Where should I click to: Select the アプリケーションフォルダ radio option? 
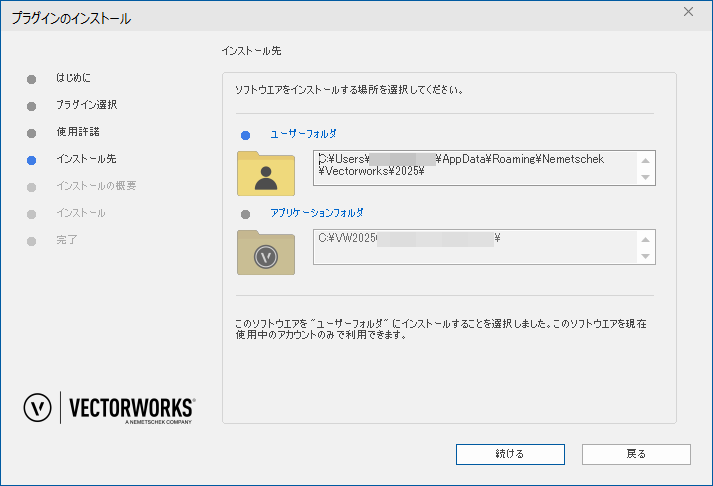246,214
